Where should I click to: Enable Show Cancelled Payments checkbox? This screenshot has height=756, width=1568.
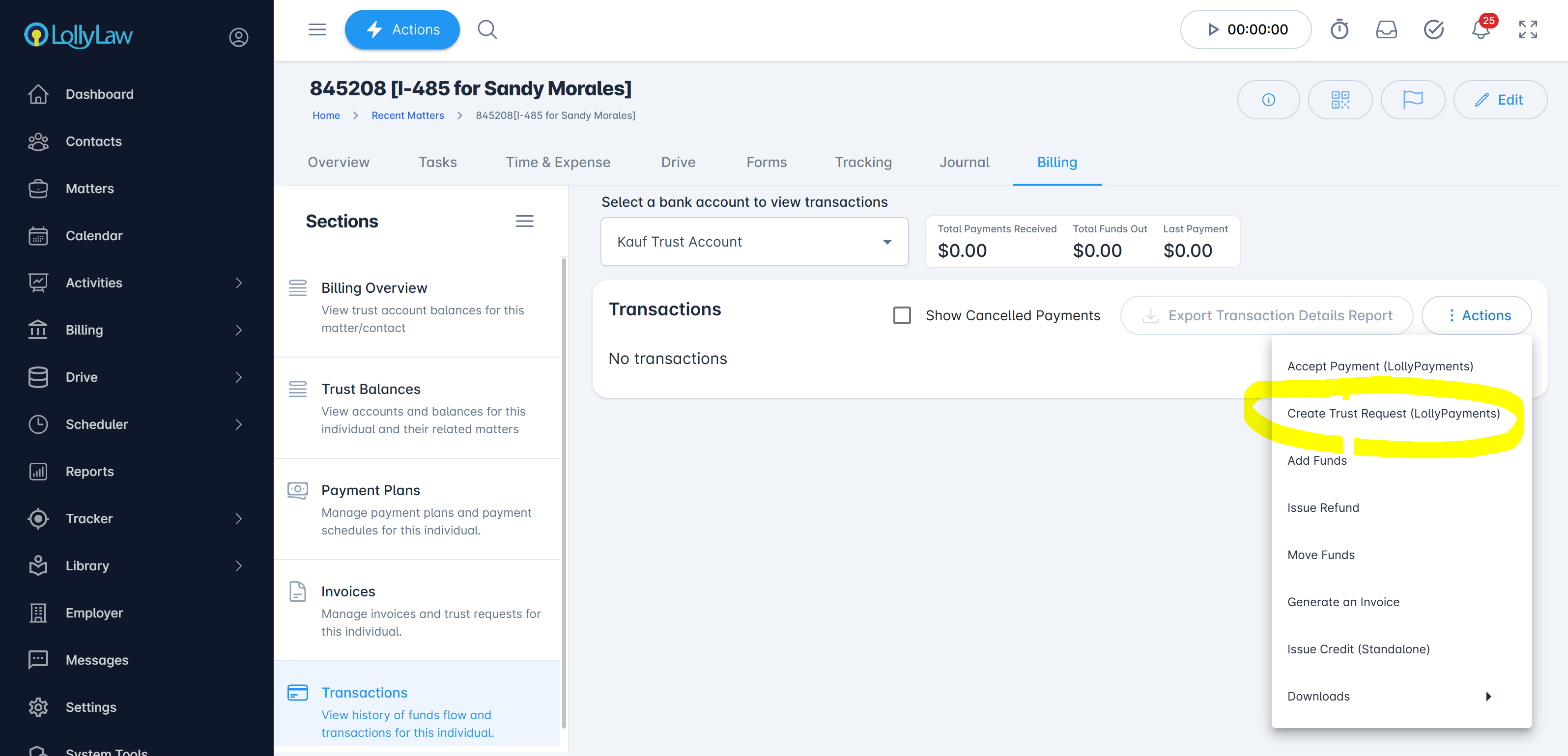[x=902, y=315]
